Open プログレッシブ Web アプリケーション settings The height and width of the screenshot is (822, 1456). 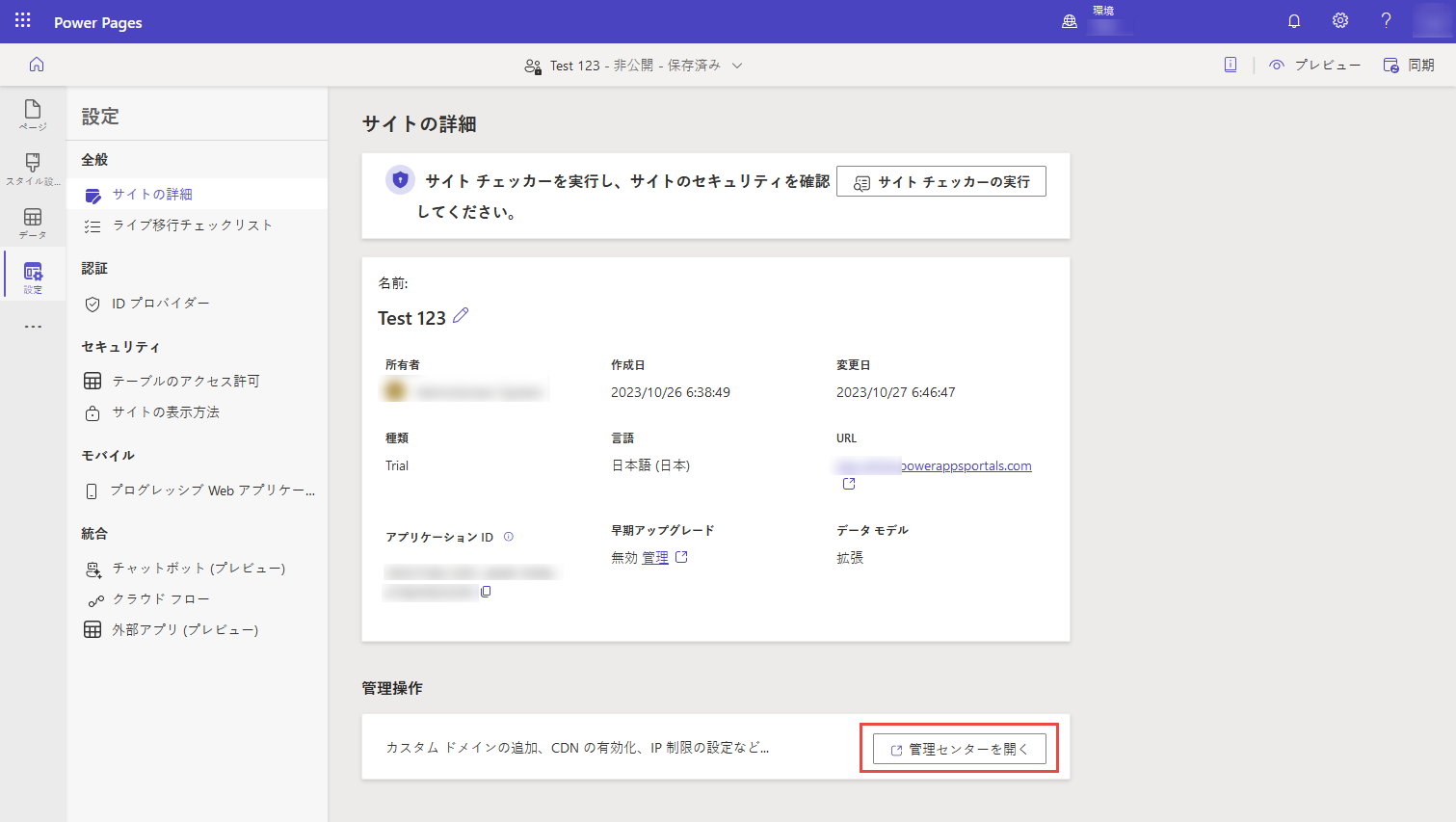tap(197, 490)
